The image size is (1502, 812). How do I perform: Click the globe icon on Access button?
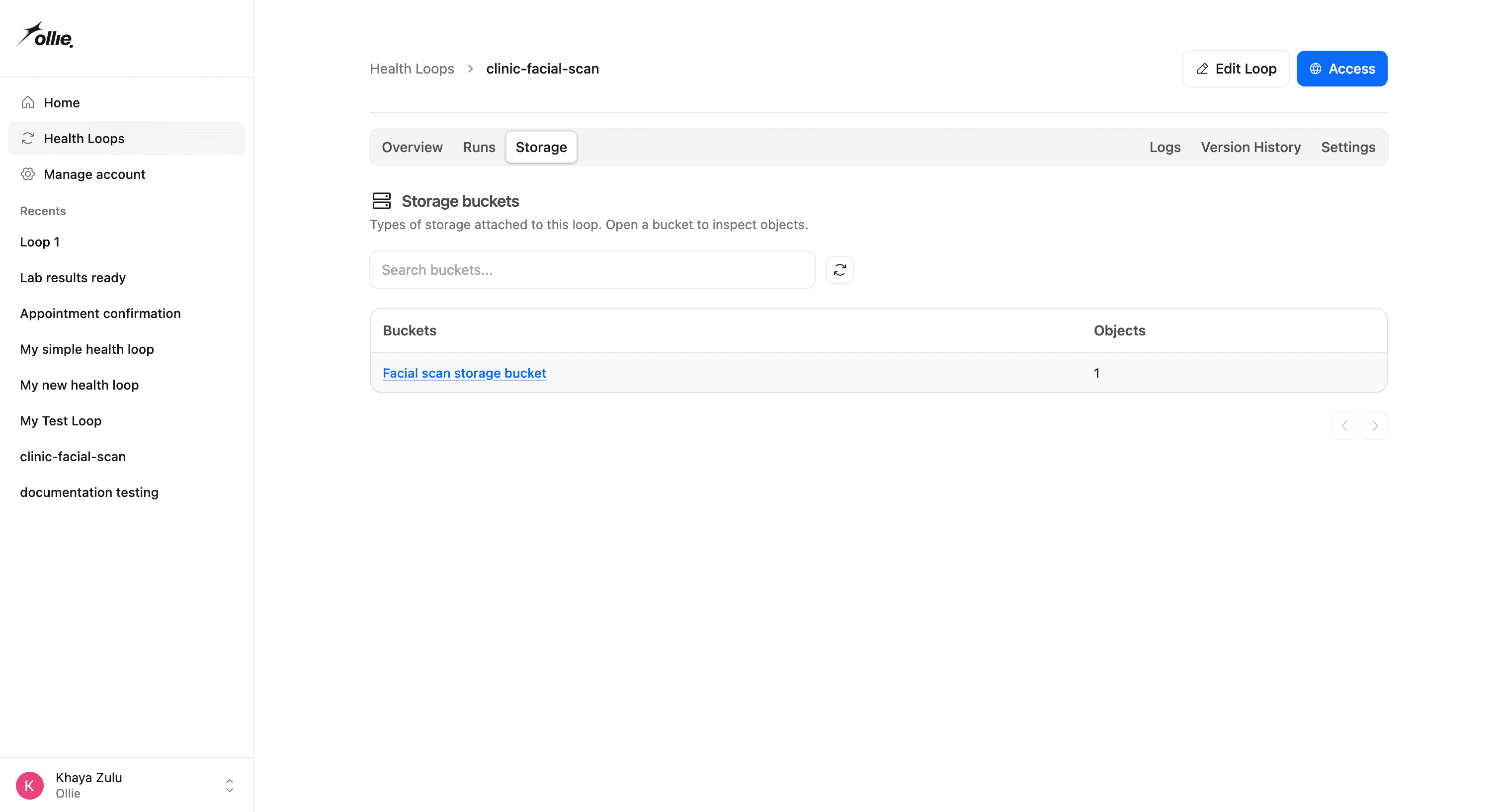[1316, 69]
